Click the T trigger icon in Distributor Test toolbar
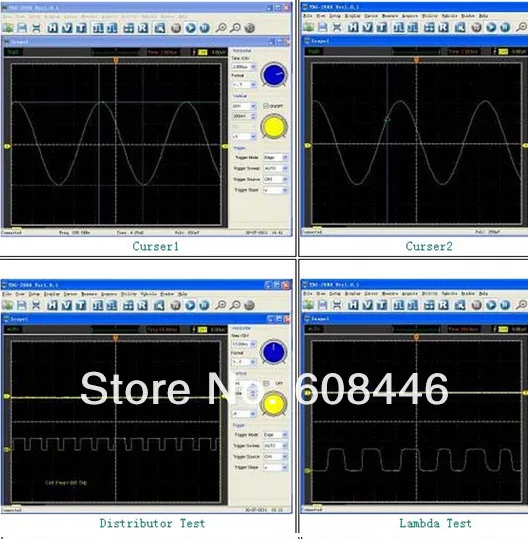528x539 pixels. [x=81, y=305]
